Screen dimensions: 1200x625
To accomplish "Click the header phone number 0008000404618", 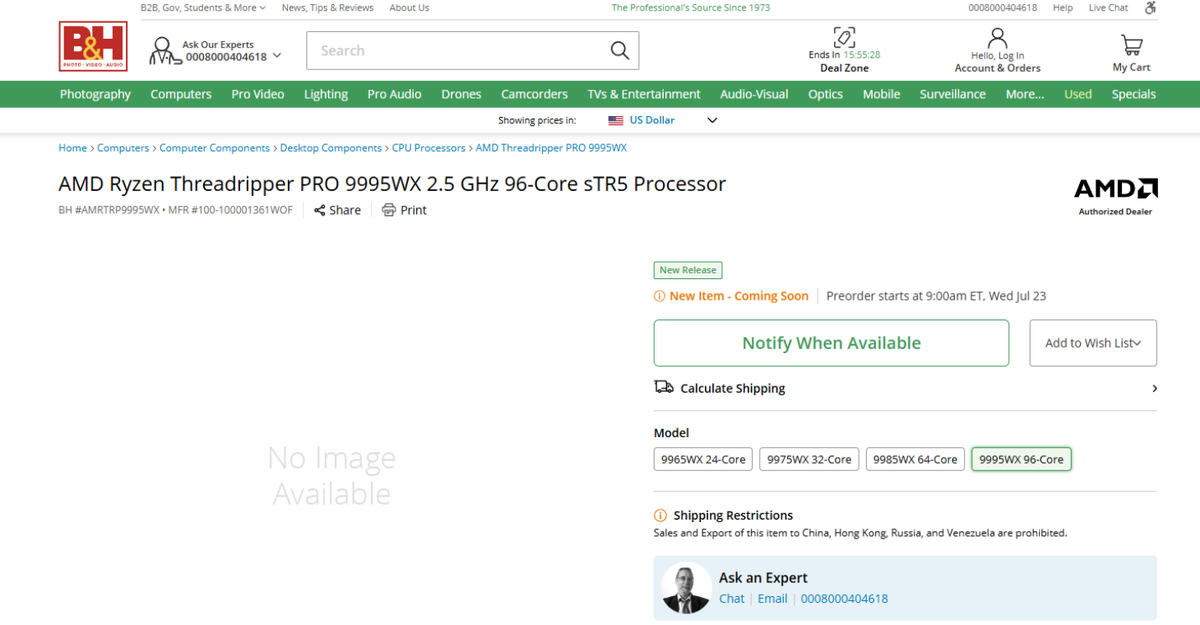I will [x=1003, y=8].
